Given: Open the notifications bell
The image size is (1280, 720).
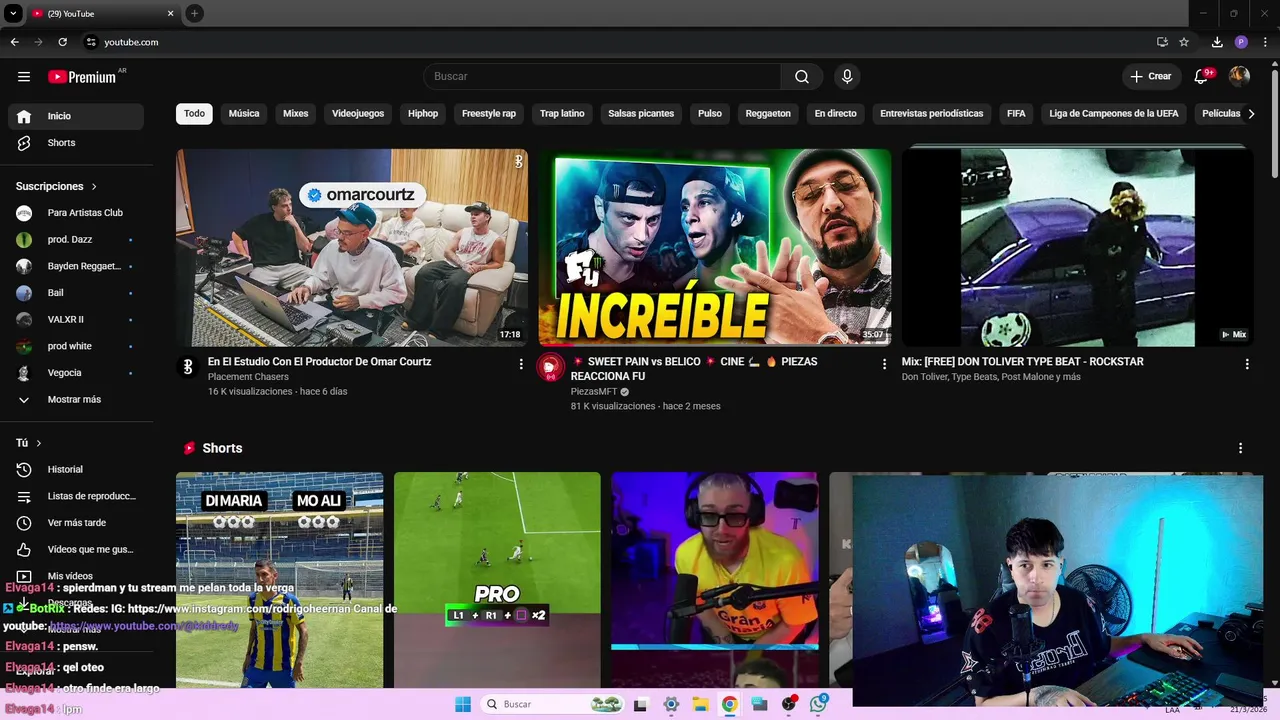Looking at the screenshot, I should pos(1202,77).
